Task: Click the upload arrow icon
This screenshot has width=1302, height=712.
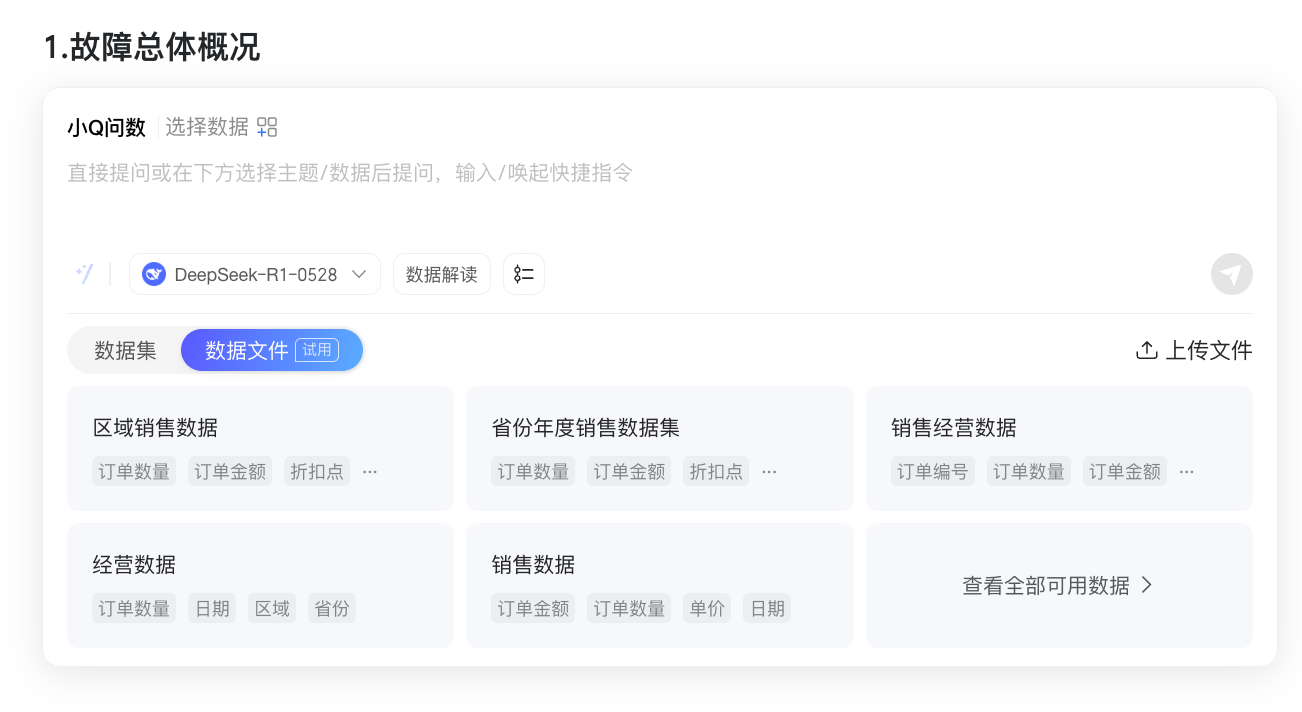Action: pos(1146,350)
